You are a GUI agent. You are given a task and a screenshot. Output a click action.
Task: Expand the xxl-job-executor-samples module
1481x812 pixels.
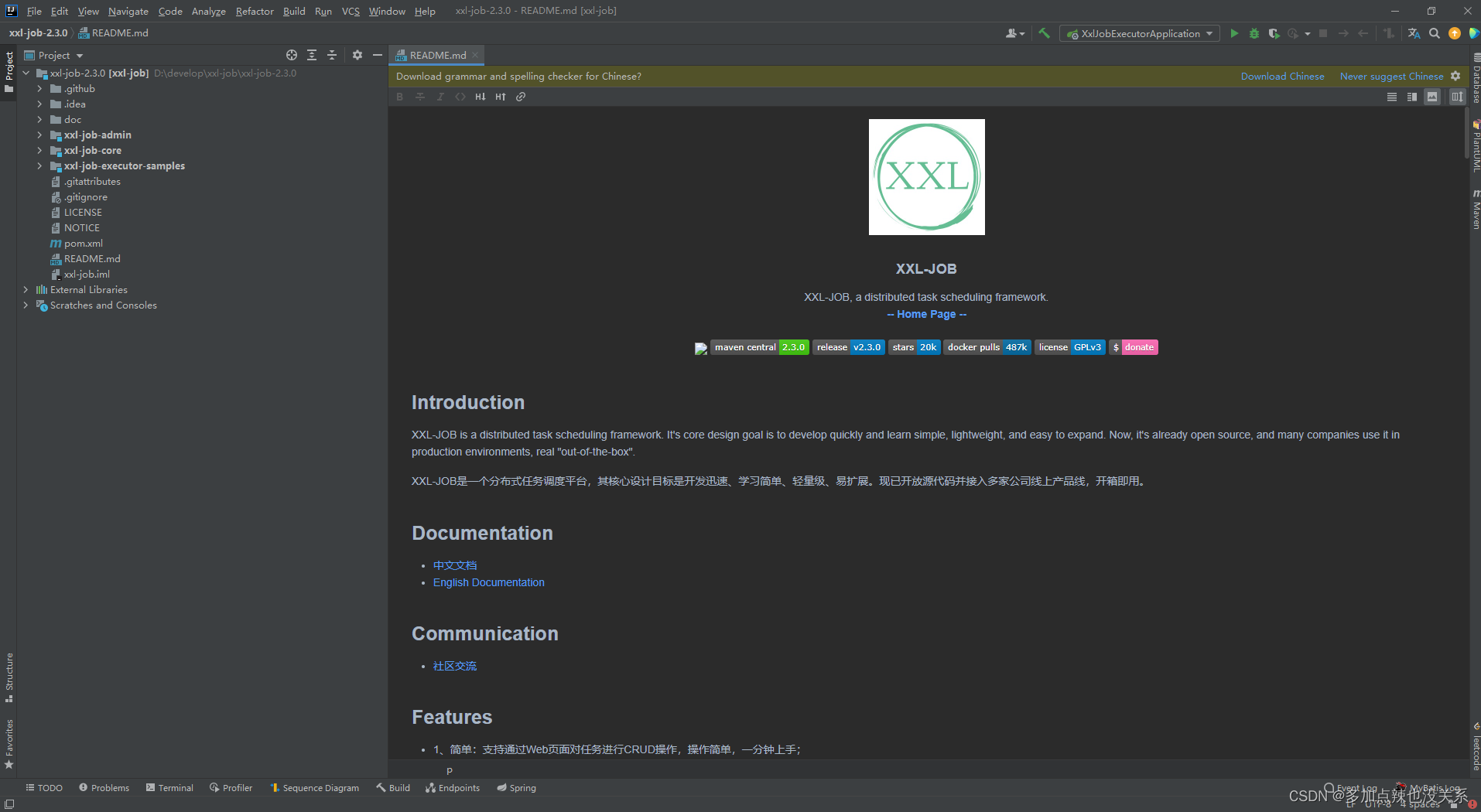39,165
